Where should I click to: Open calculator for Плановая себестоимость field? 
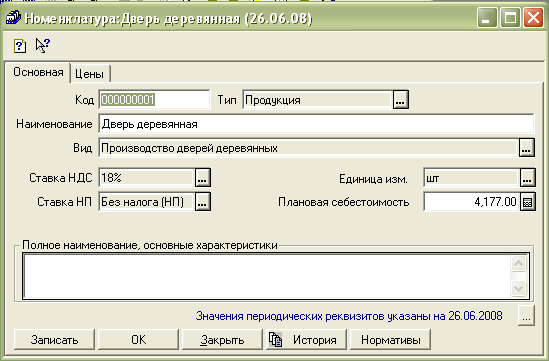pyautogui.click(x=528, y=202)
